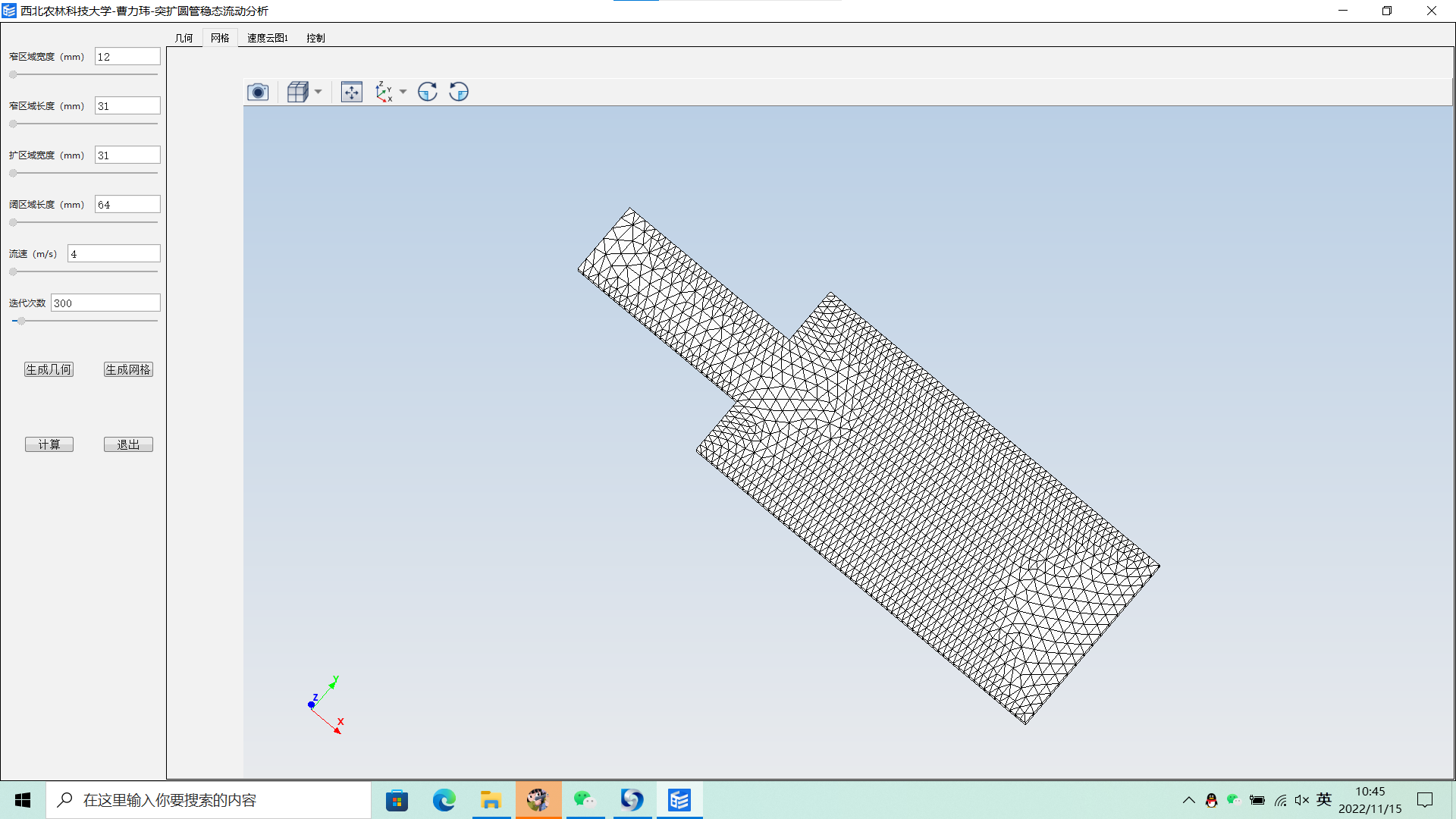
Task: Click the 迭代次数 input field
Action: (105, 303)
